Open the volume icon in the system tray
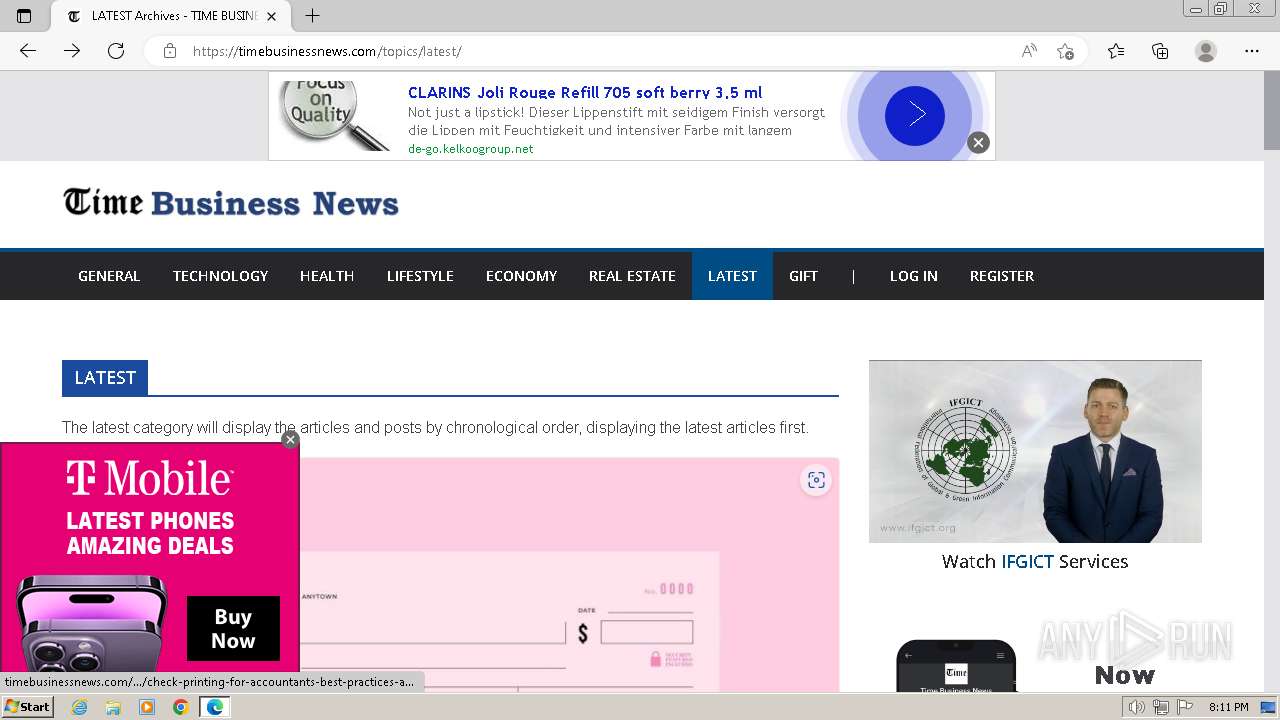1280x720 pixels. (1137, 707)
